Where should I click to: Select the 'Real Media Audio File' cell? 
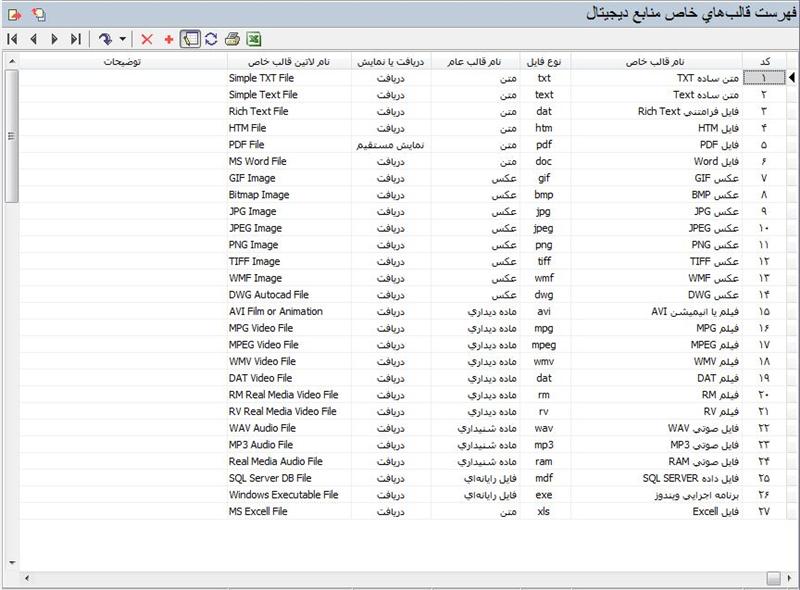(289, 461)
